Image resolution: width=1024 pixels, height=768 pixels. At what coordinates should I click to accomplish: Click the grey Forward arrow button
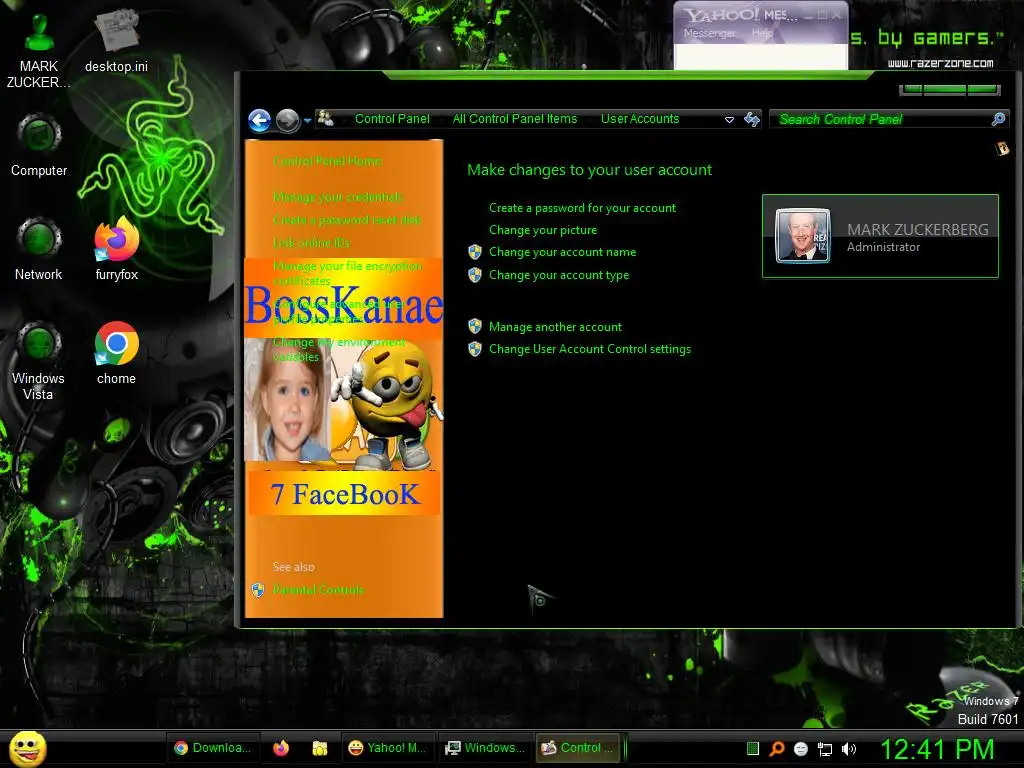click(x=287, y=120)
